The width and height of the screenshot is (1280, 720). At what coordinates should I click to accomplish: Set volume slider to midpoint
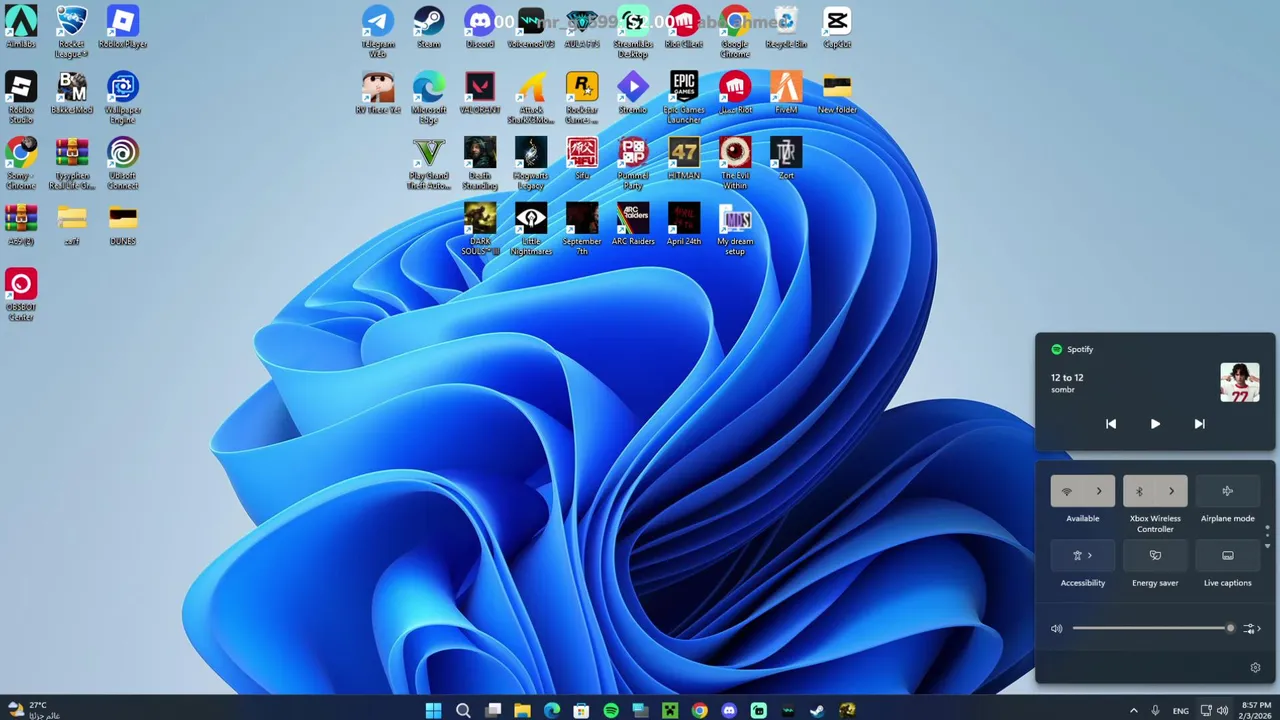[1152, 628]
